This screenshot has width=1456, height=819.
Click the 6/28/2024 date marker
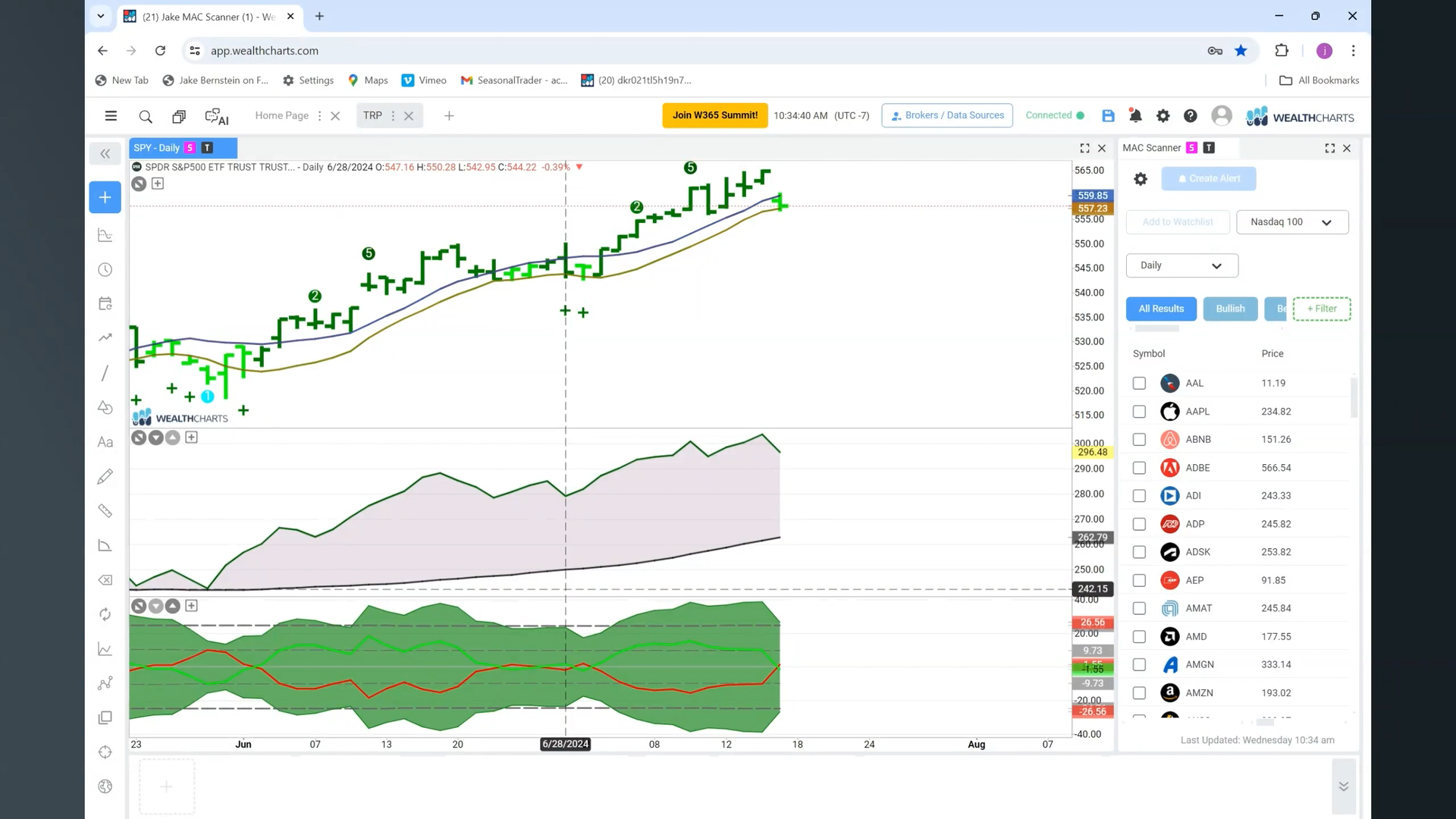[x=566, y=745]
